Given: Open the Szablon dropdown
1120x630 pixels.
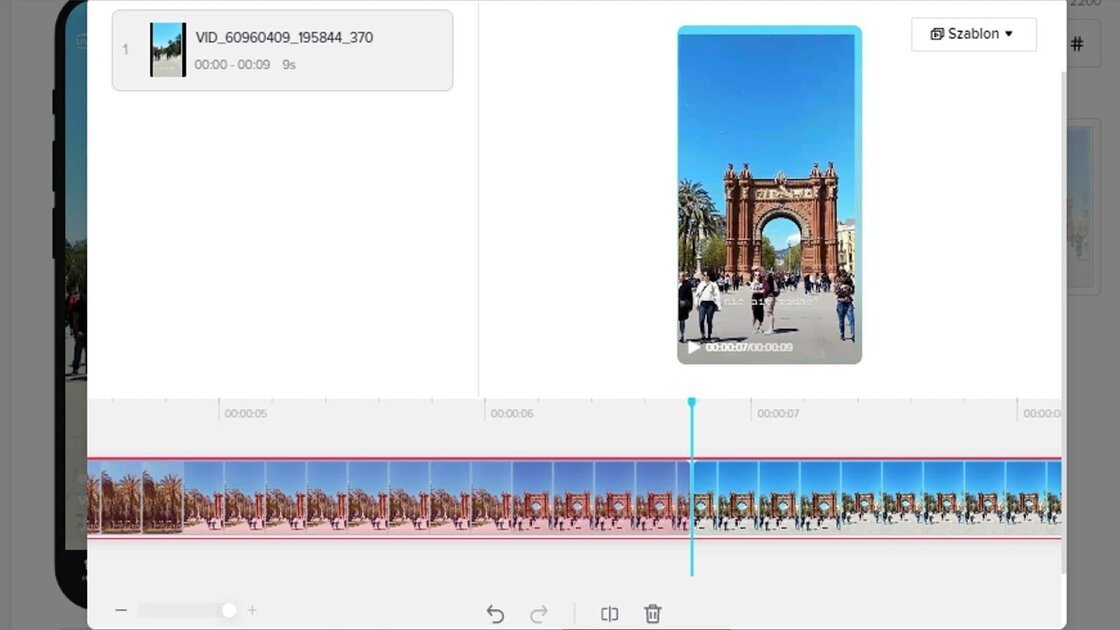Looking at the screenshot, I should pyautogui.click(x=973, y=34).
